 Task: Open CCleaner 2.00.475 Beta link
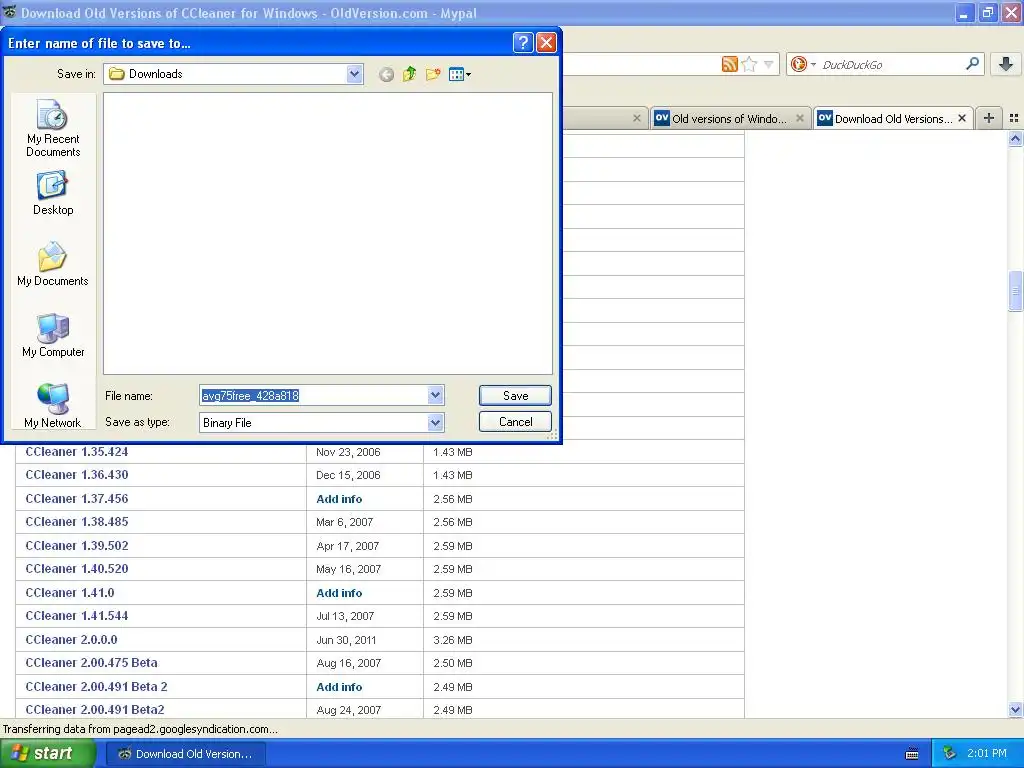pyautogui.click(x=91, y=663)
